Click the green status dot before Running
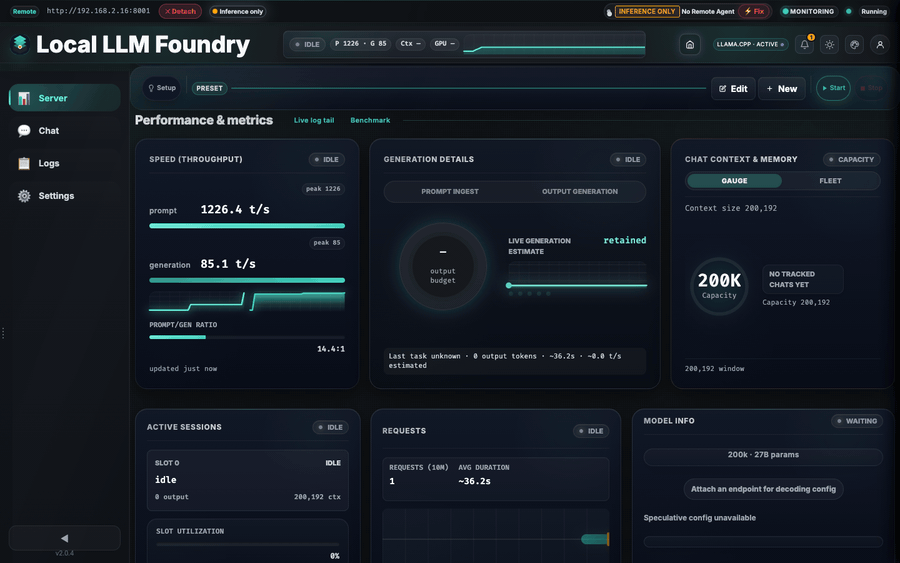Viewport: 900px width, 563px height. click(848, 11)
